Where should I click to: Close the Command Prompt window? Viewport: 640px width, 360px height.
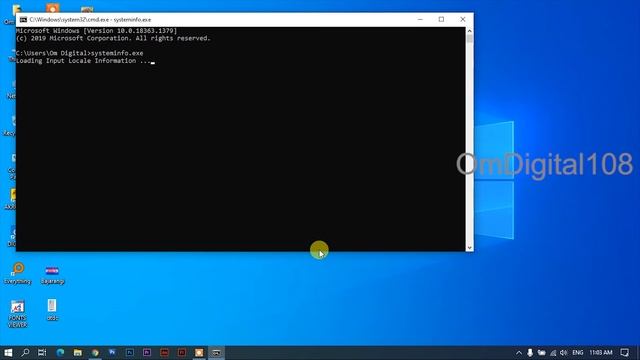click(462, 20)
